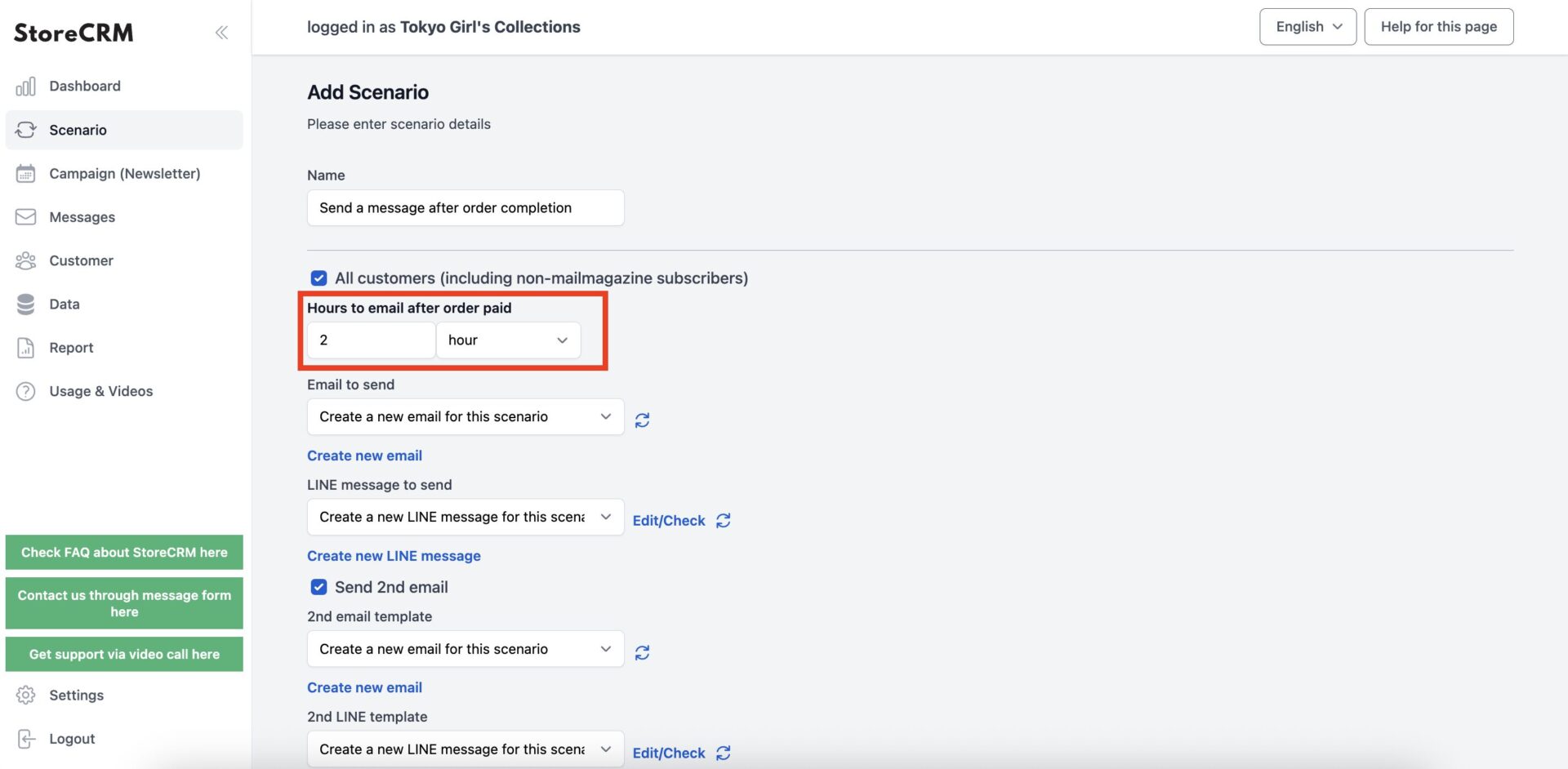The width and height of the screenshot is (1568, 769).
Task: Open the Report menu item
Action: click(71, 348)
